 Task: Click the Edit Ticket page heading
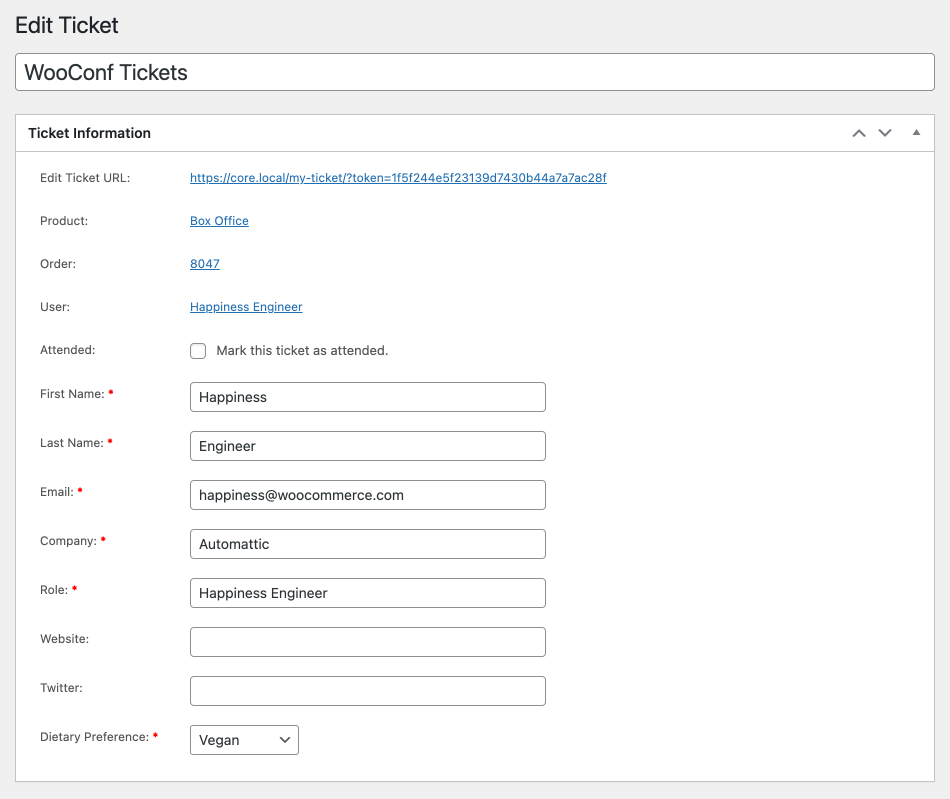coord(67,25)
